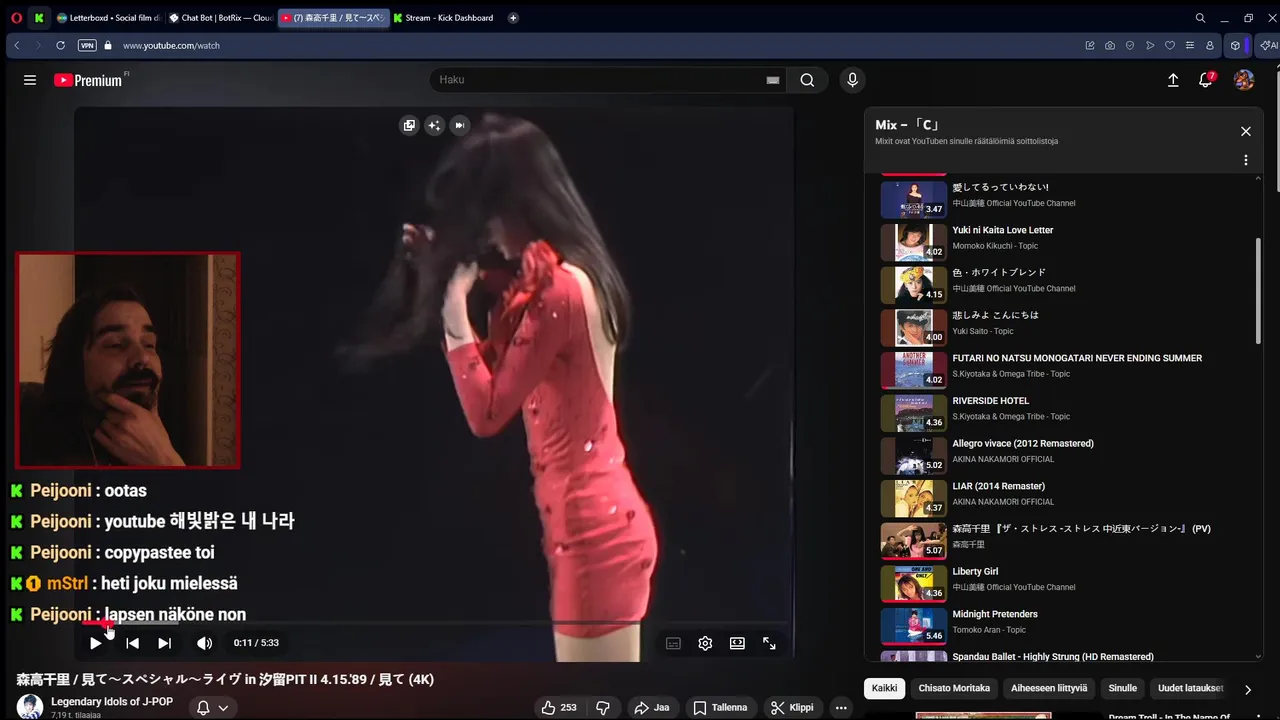Reload the page
The width and height of the screenshot is (1280, 720).
(x=60, y=45)
